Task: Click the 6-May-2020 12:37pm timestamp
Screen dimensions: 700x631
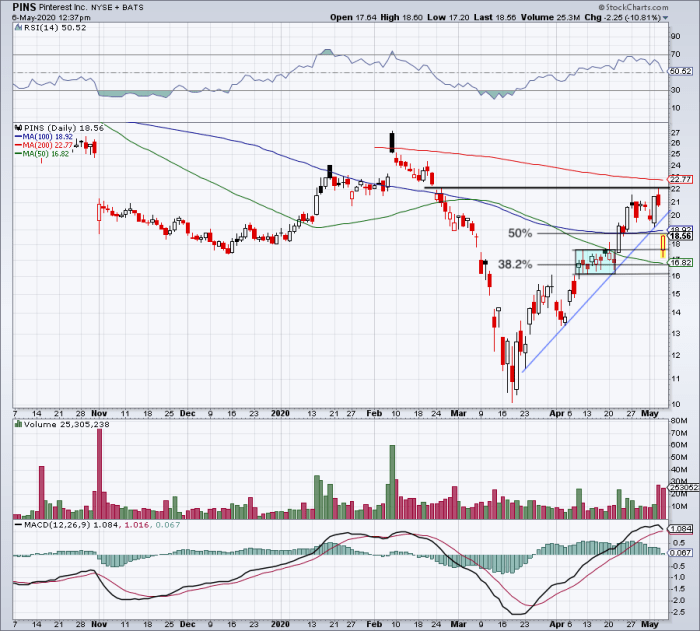Action: click(51, 18)
